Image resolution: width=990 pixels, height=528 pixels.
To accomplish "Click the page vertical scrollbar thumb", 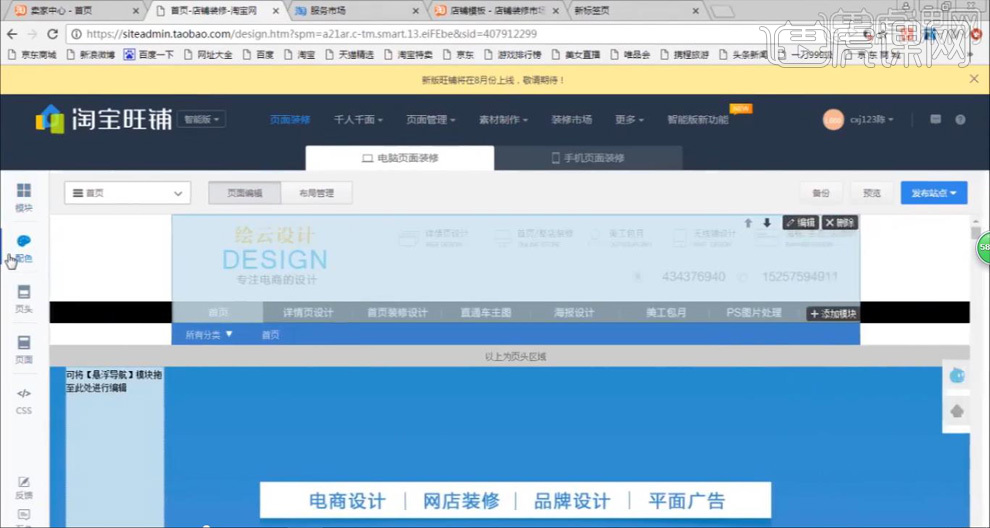I will (975, 231).
